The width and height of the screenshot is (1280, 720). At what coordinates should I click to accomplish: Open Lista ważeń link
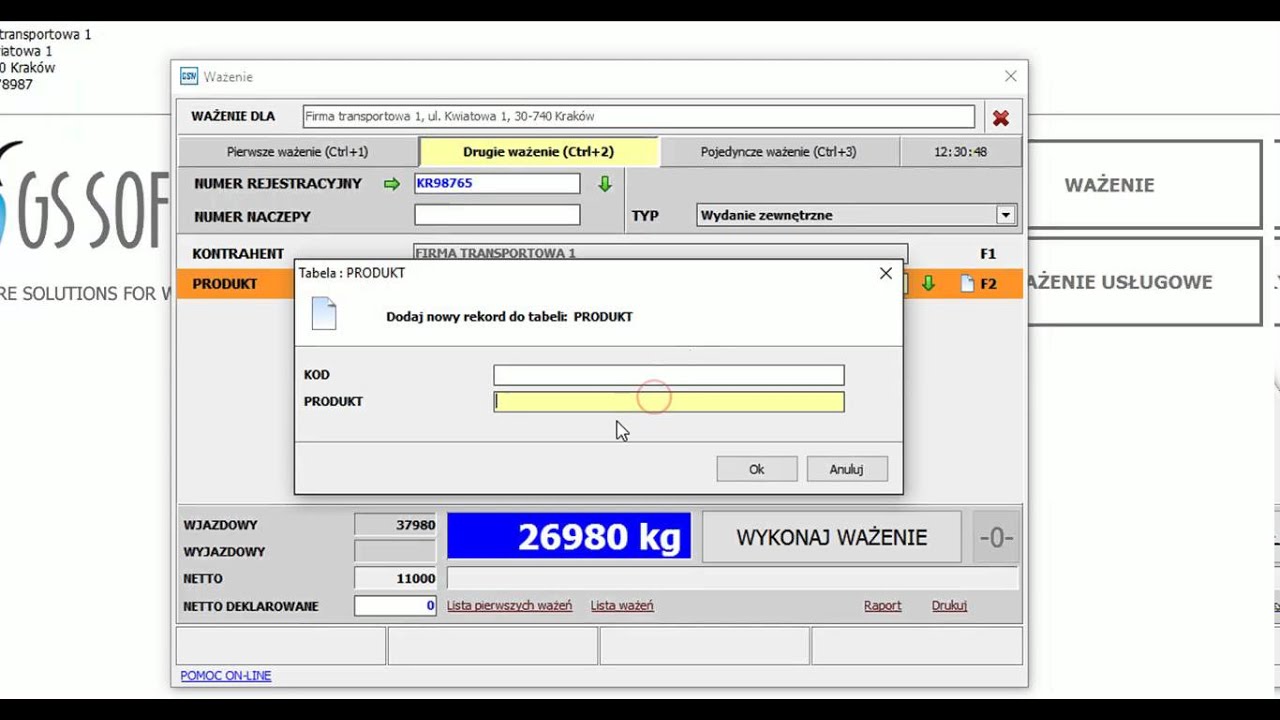coord(622,606)
